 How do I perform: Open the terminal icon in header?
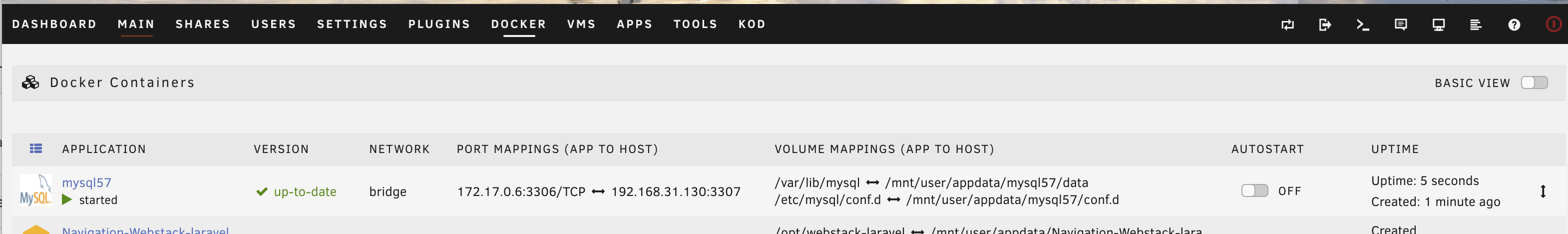click(x=1363, y=25)
